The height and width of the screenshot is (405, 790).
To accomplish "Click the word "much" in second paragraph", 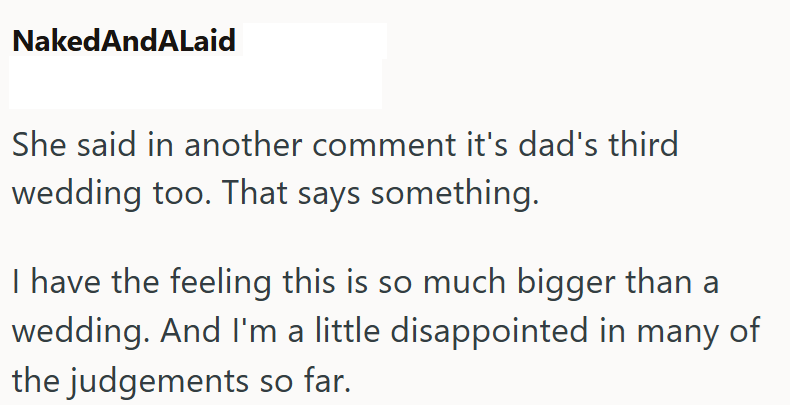I will pyautogui.click(x=464, y=281).
